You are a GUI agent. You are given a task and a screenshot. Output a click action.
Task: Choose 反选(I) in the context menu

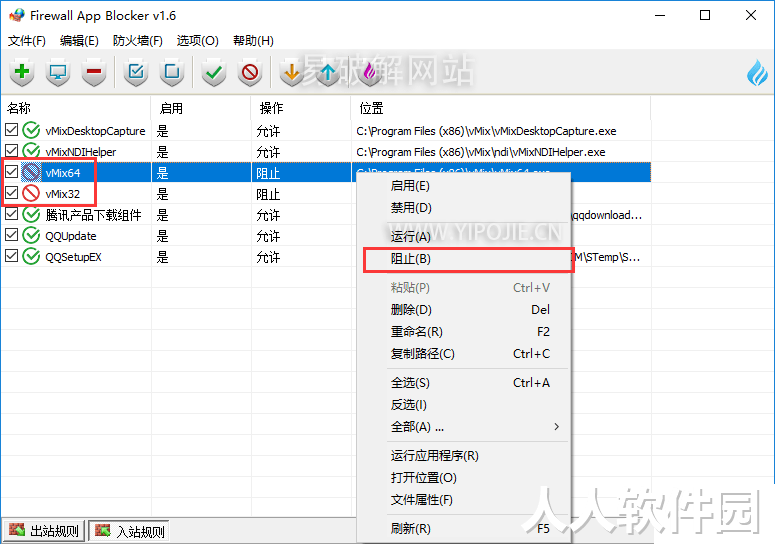point(464,405)
